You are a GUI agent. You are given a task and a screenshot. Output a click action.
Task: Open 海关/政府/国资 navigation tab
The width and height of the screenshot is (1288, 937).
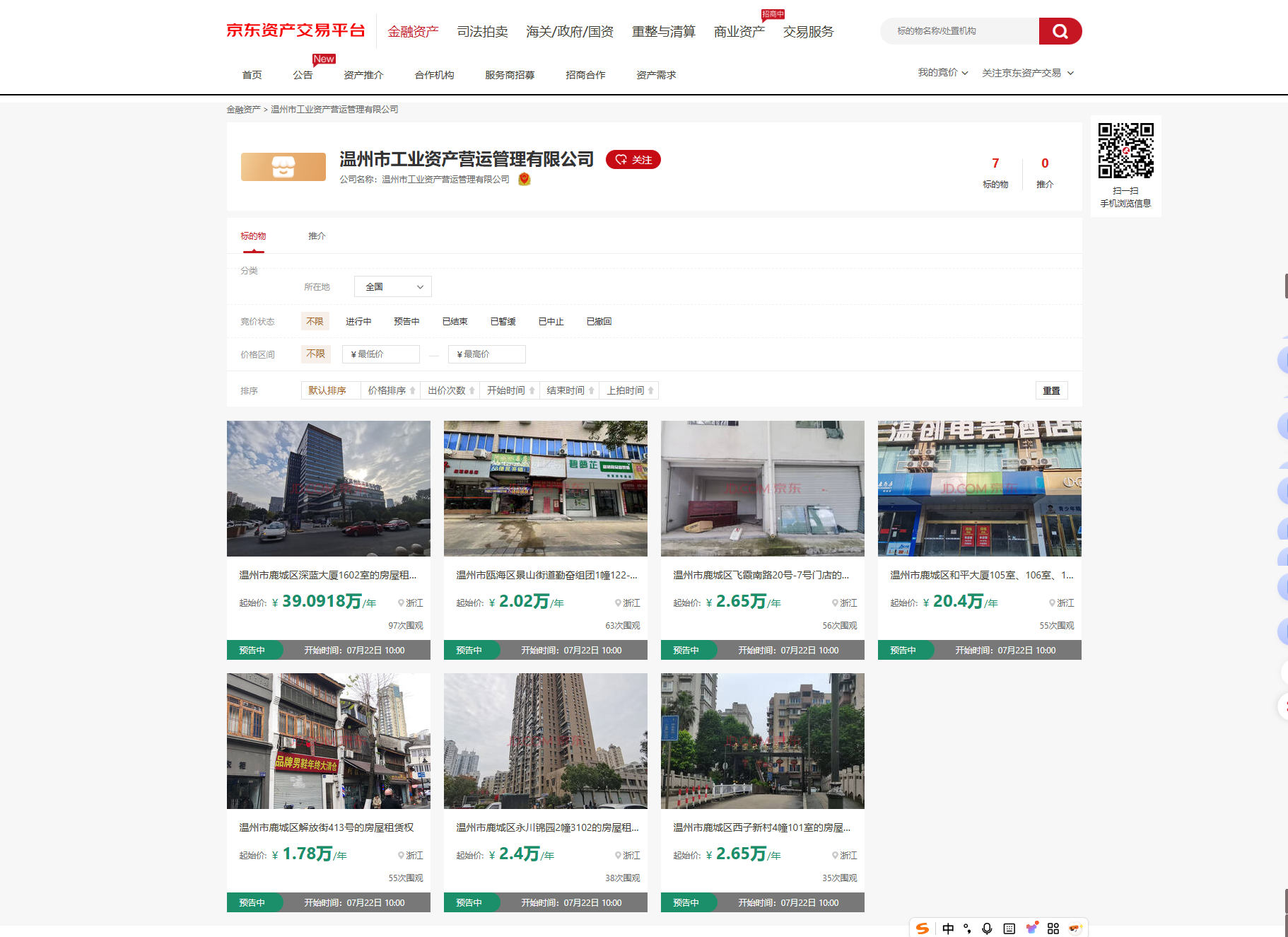point(570,31)
